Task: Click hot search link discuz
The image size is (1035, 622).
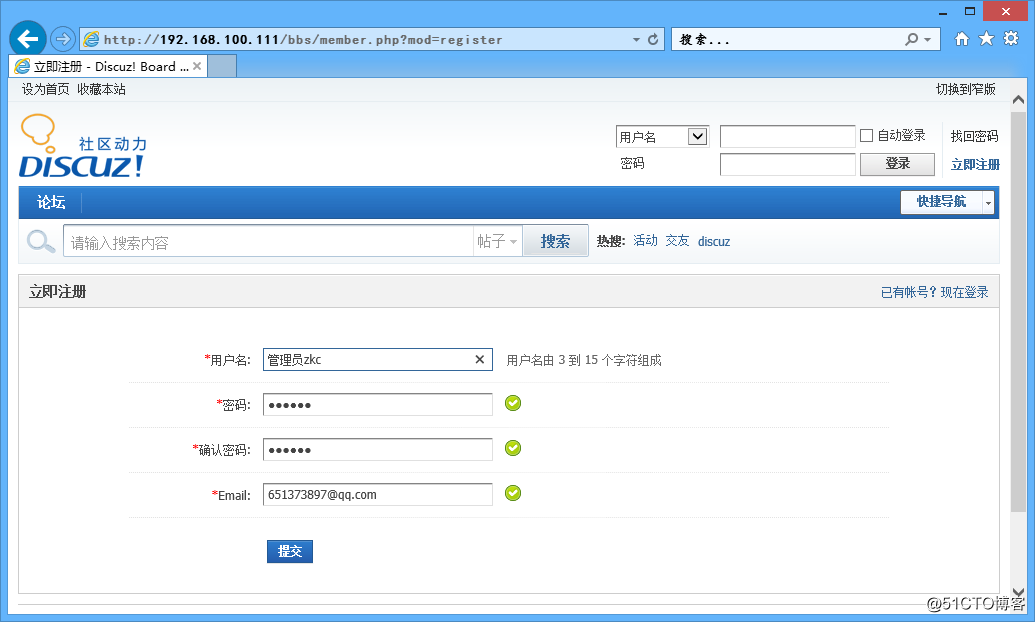Action: point(714,242)
